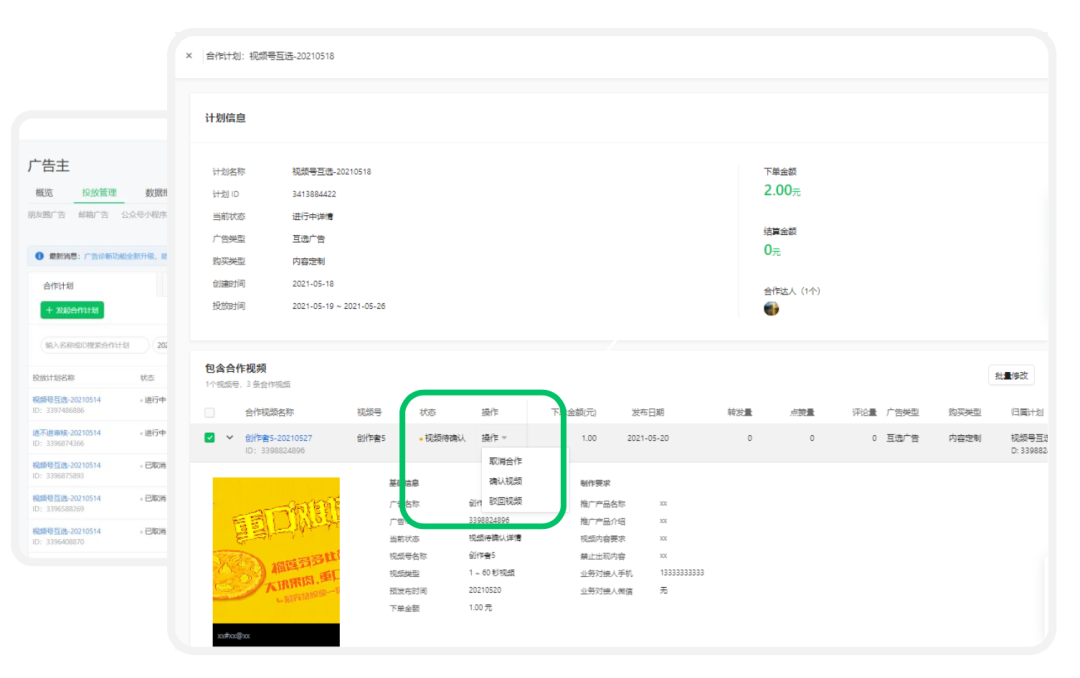Click the cooperation plan search input field
This screenshot has height=678, width=1080.
coord(92,345)
